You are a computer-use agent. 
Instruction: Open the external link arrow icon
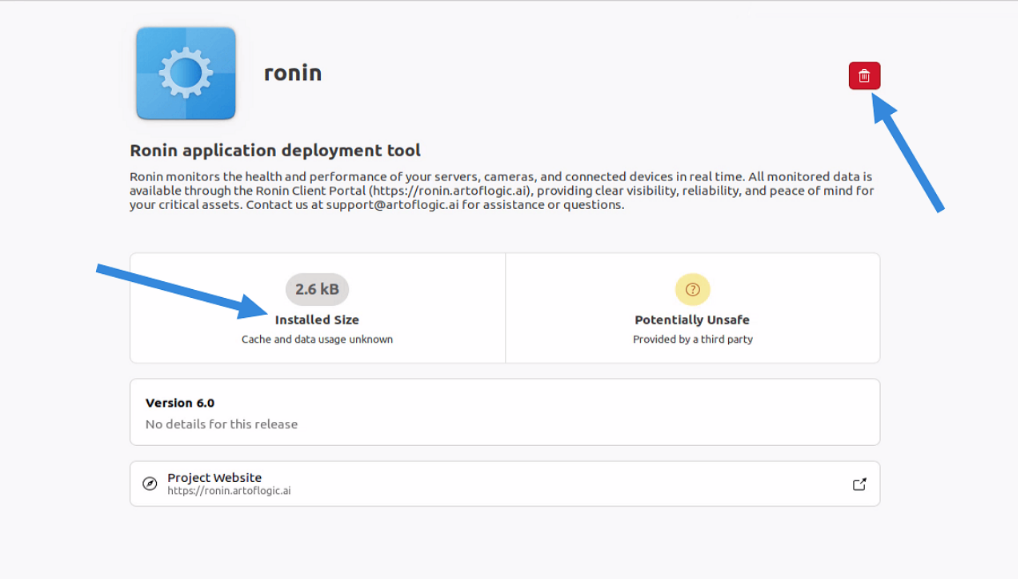point(859,484)
